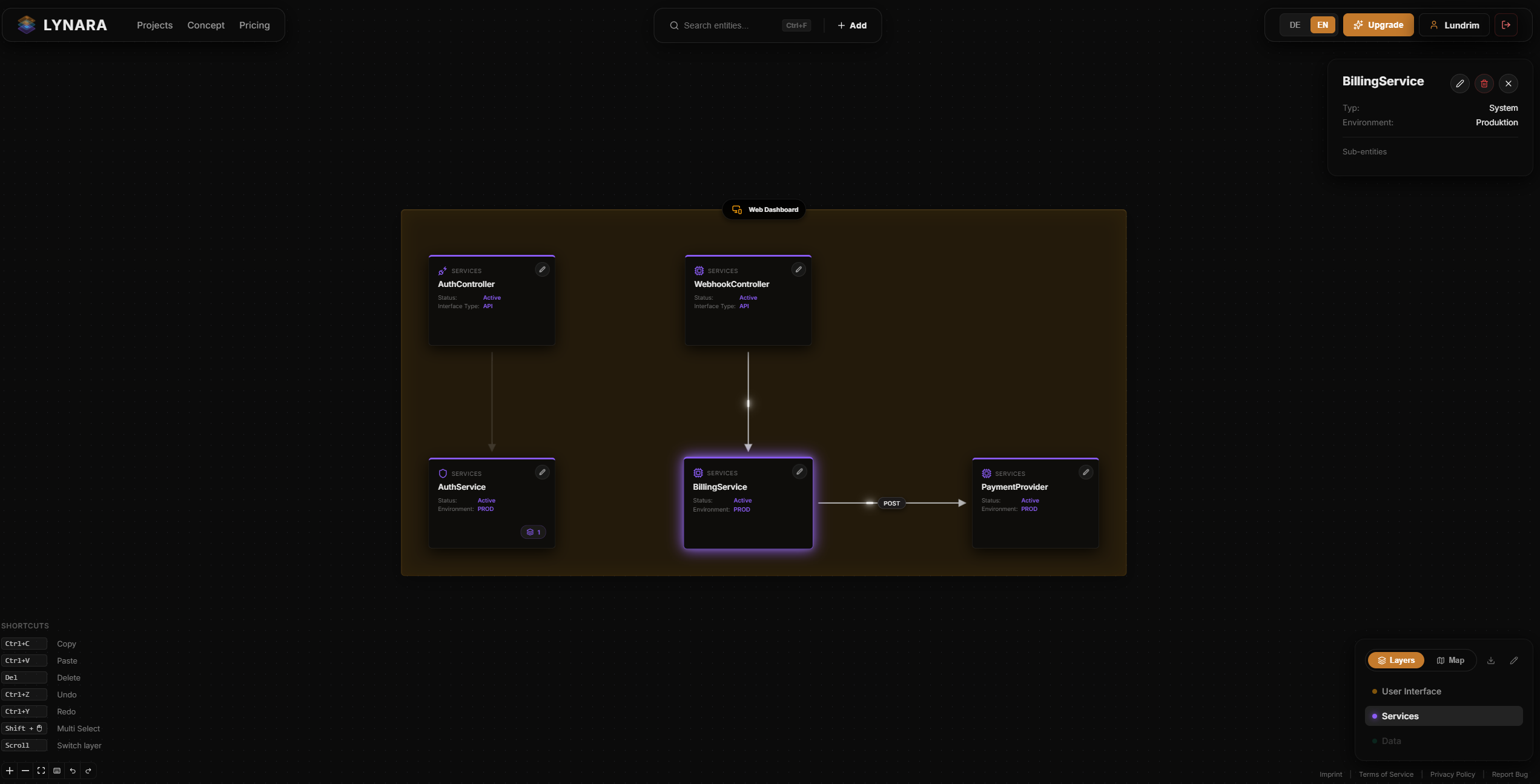Click the sub-entities count badge on AuthService
This screenshot has height=784, width=1540.
(533, 532)
